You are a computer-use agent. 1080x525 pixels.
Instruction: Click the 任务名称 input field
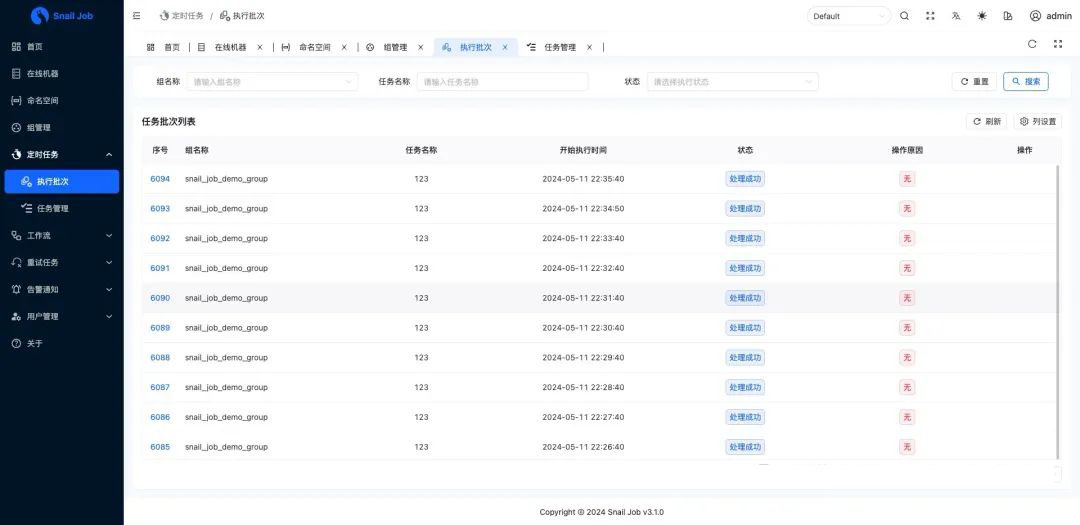coord(502,82)
